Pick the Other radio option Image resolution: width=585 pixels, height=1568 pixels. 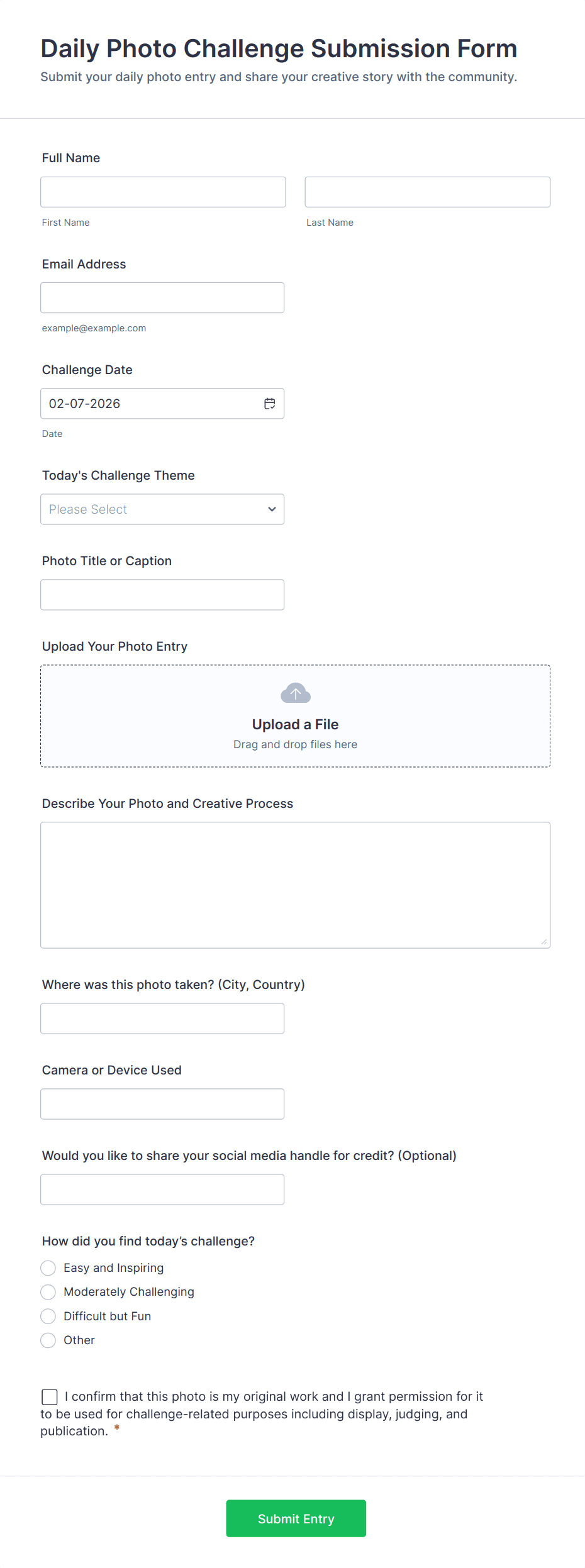[x=48, y=1340]
